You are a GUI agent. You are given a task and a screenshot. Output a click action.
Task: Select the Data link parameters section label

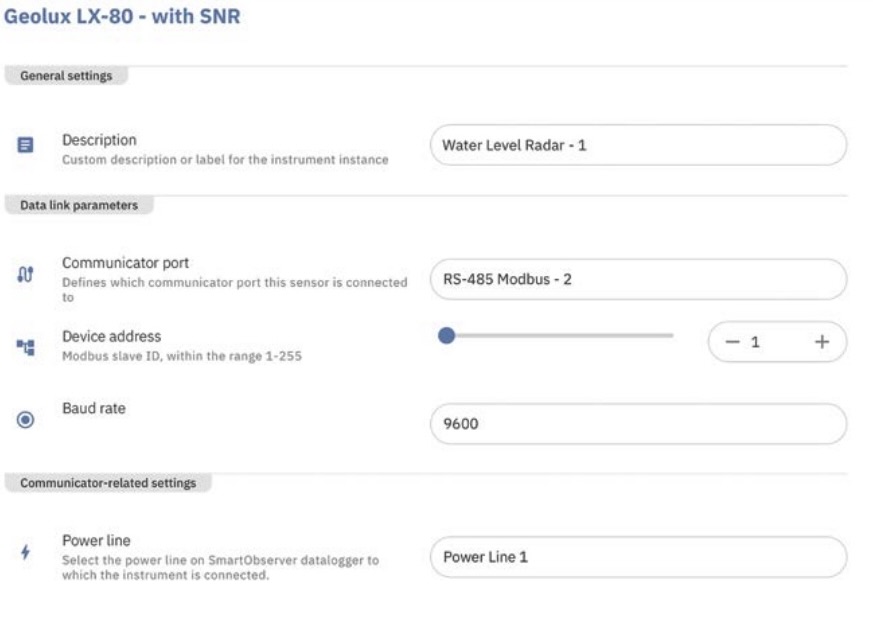(x=77, y=205)
